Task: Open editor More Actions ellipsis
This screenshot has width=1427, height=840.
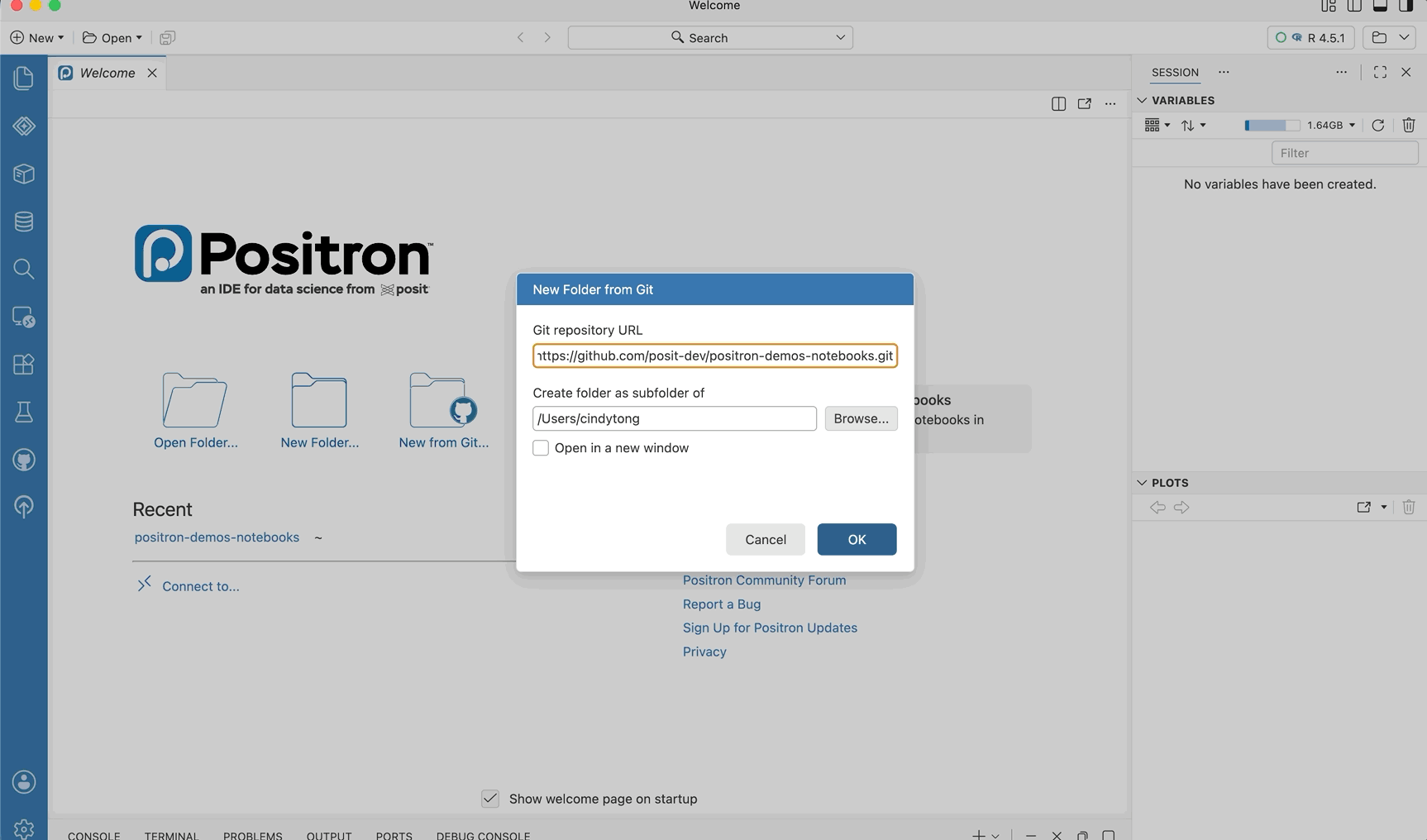Action: pos(1110,103)
